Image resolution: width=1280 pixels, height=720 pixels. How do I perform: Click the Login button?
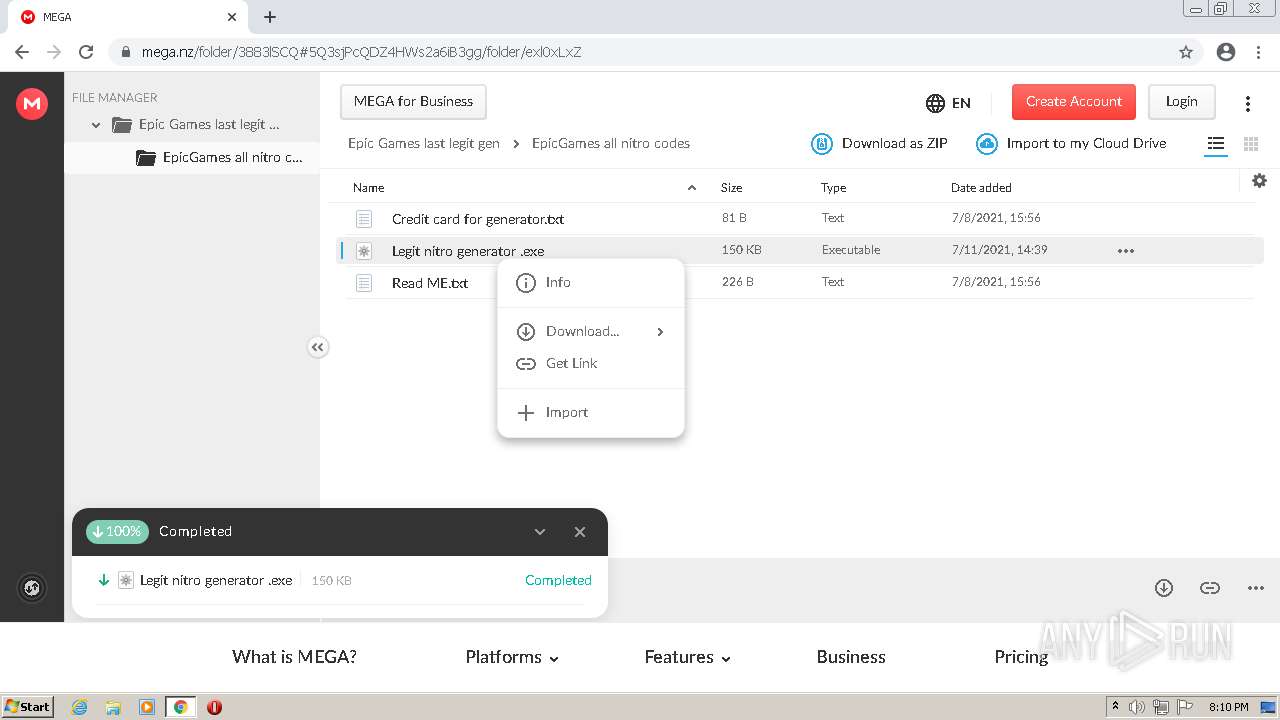(1181, 101)
